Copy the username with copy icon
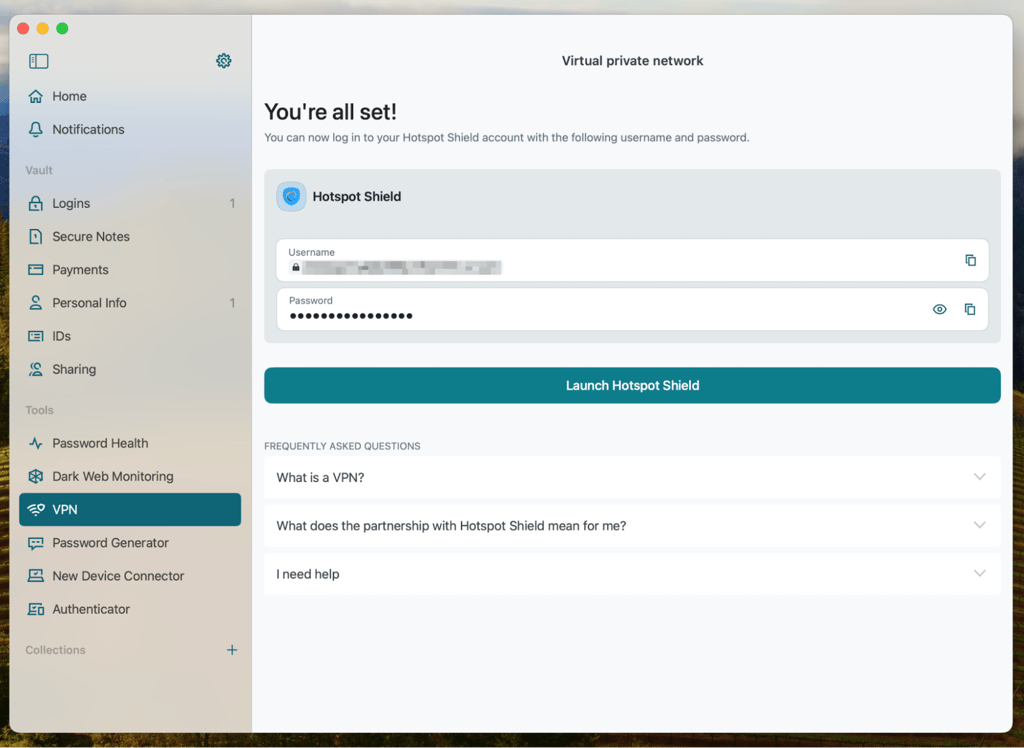 (970, 260)
